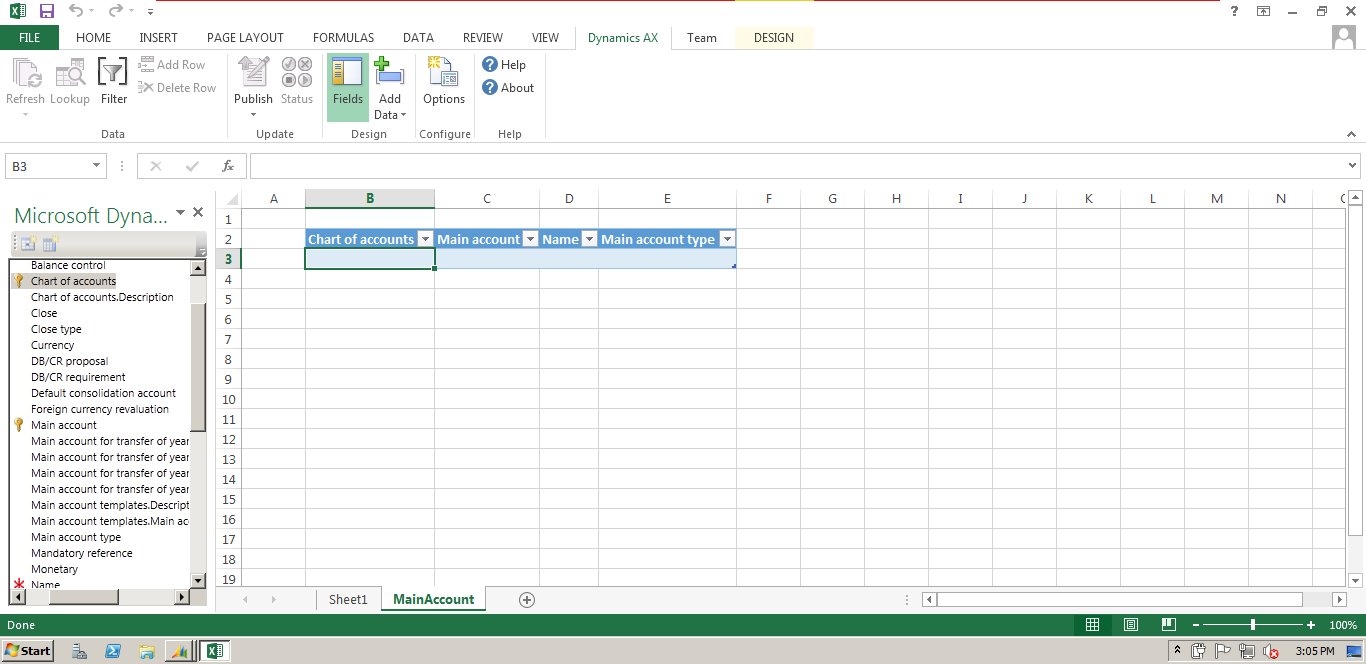
Task: Expand the formula bar
Action: click(x=1353, y=166)
